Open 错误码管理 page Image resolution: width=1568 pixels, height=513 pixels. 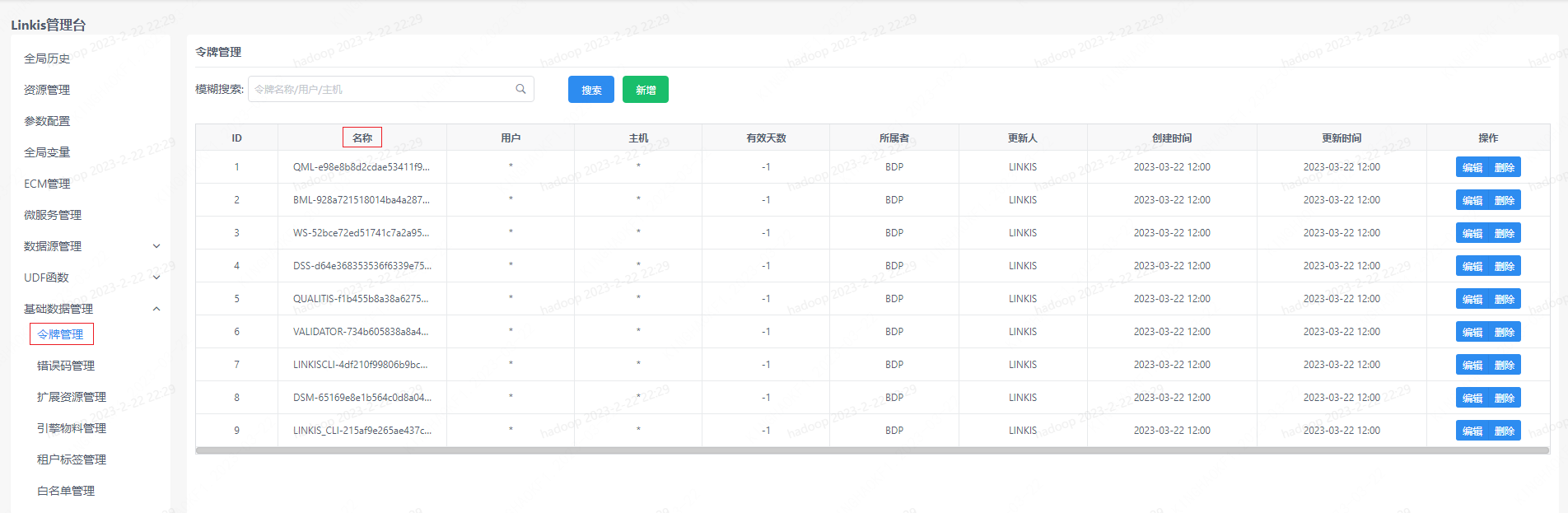(x=66, y=366)
